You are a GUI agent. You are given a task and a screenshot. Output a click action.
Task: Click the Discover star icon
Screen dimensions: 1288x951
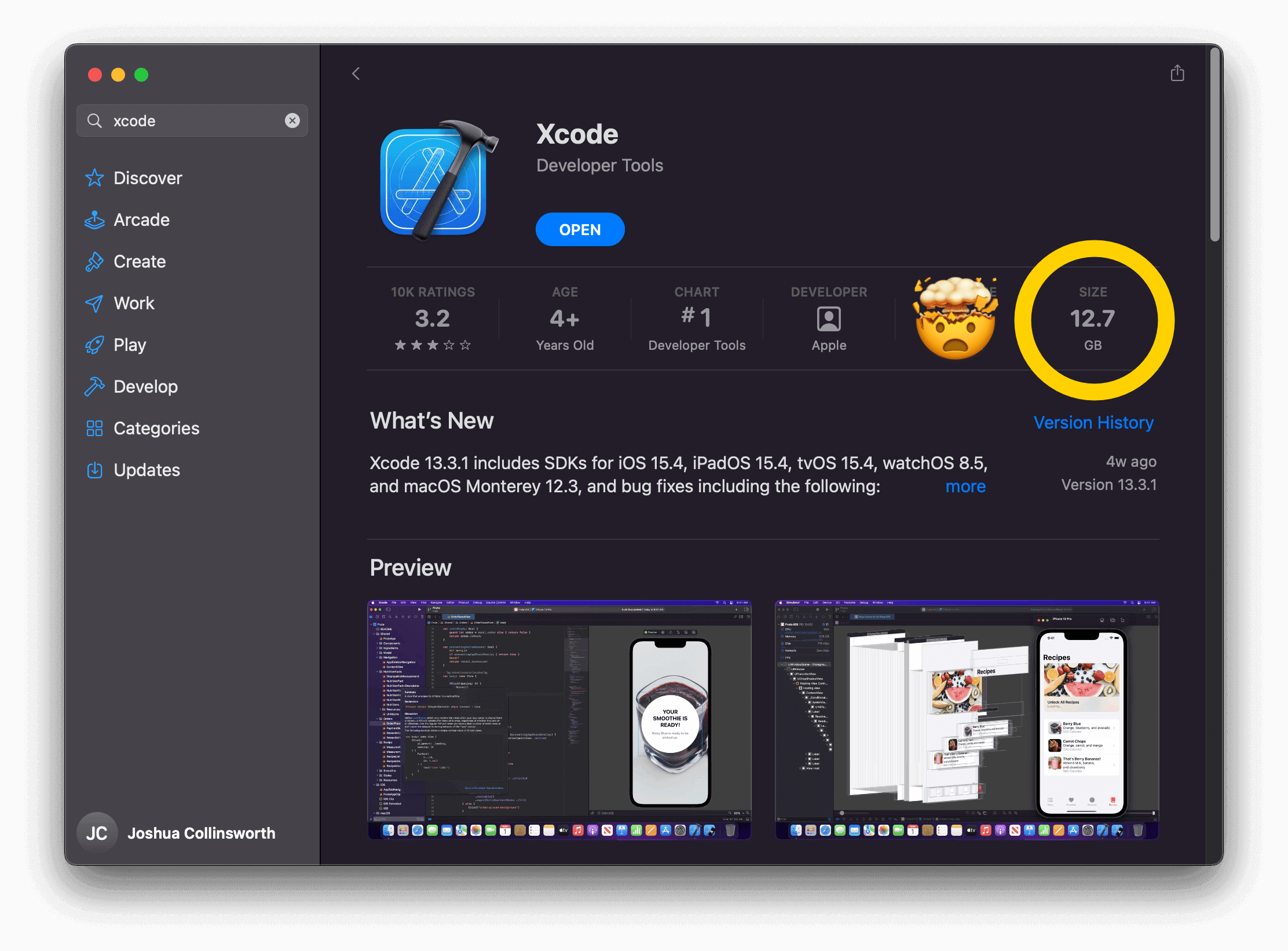(x=94, y=178)
